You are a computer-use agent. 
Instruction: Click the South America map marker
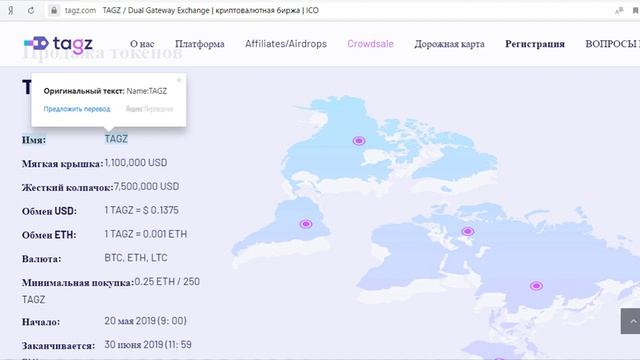(x=306, y=224)
